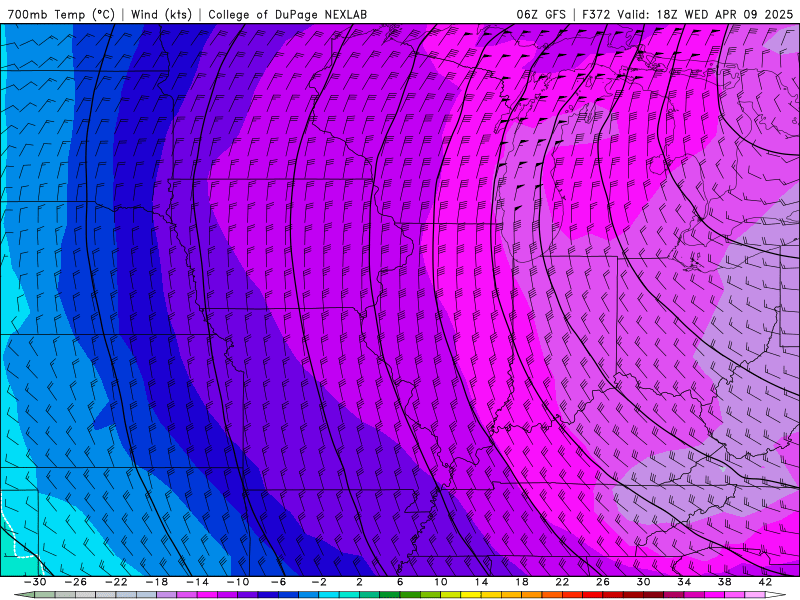800x600 pixels.
Task: Click the -22 legend value
Action: (116, 582)
